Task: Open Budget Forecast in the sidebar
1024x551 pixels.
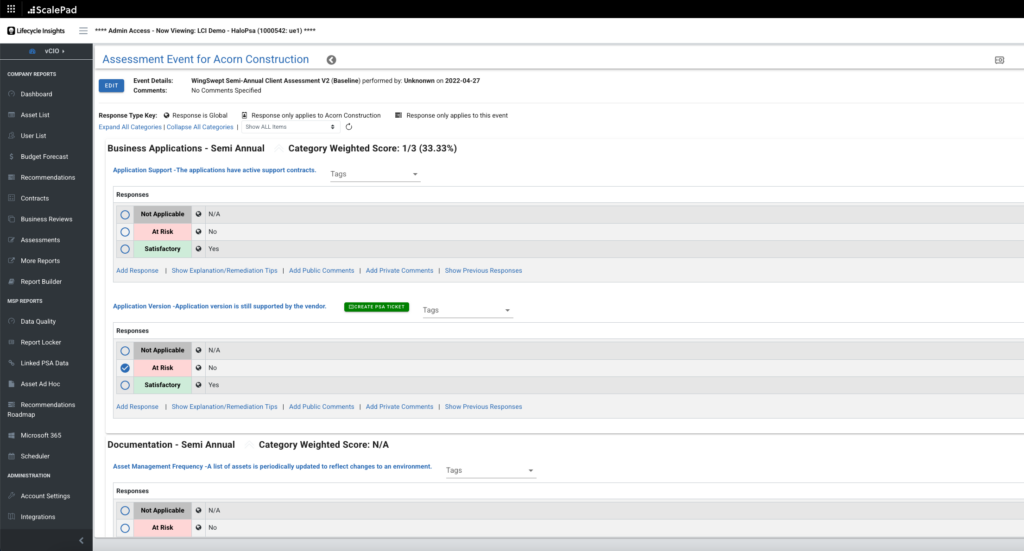Action: coord(44,157)
